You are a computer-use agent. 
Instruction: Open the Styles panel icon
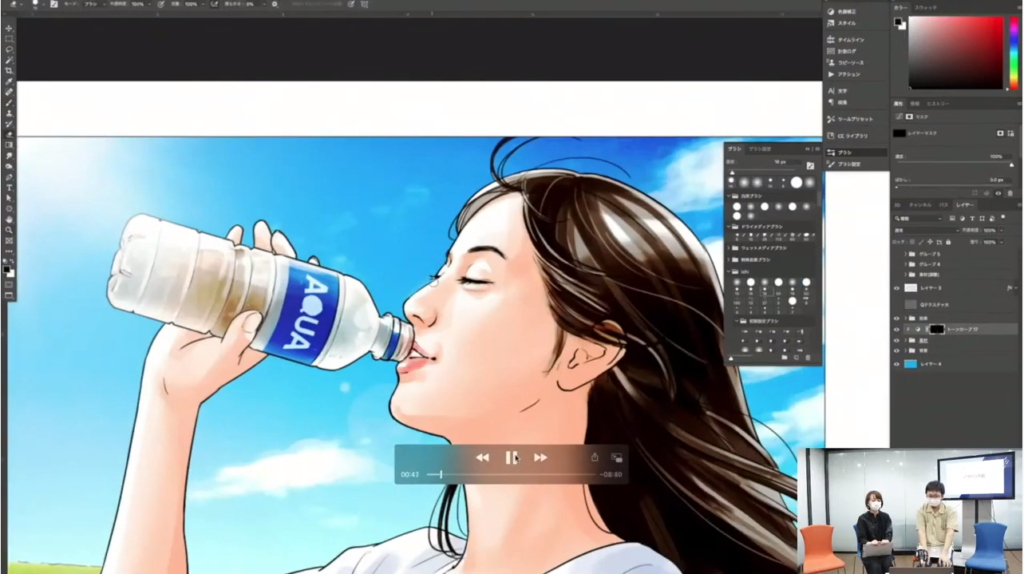(831, 23)
